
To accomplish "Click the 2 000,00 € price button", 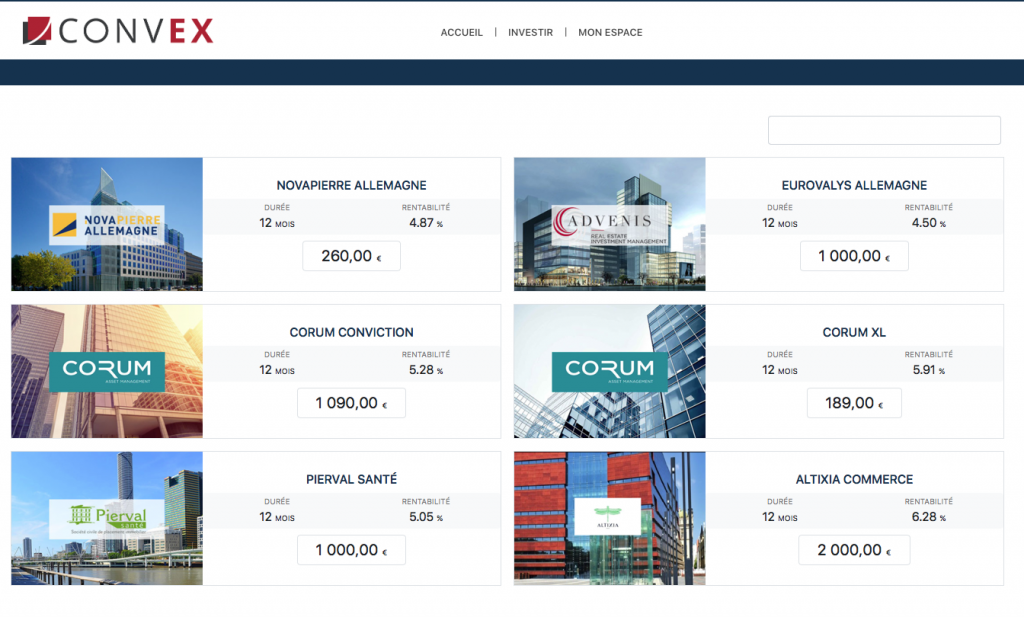I will pyautogui.click(x=854, y=550).
